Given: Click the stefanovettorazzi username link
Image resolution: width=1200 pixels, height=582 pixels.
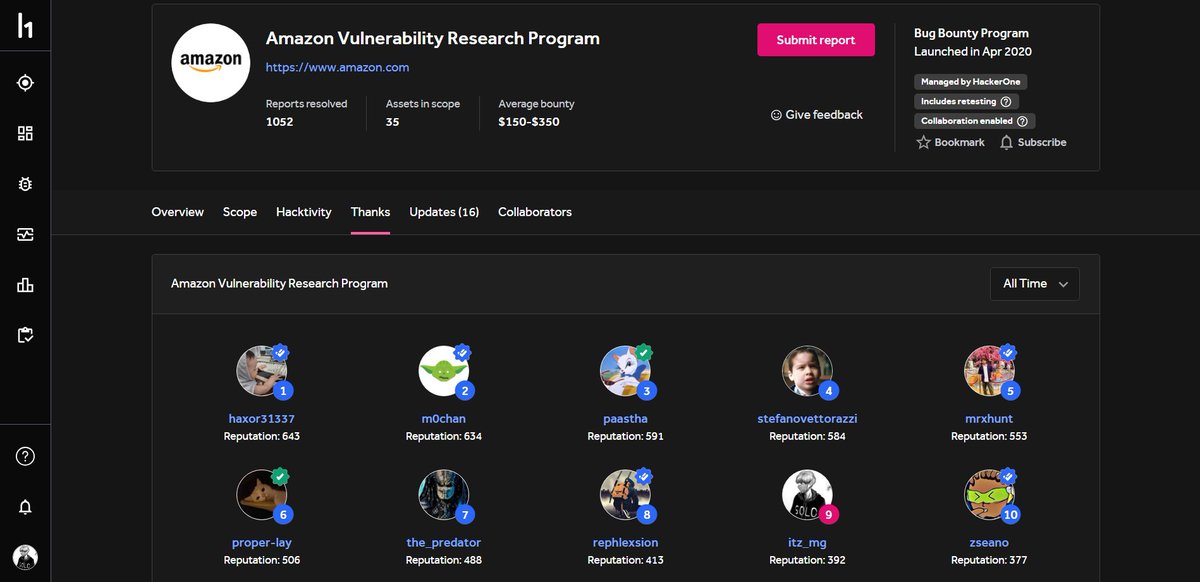Looking at the screenshot, I should (x=807, y=418).
